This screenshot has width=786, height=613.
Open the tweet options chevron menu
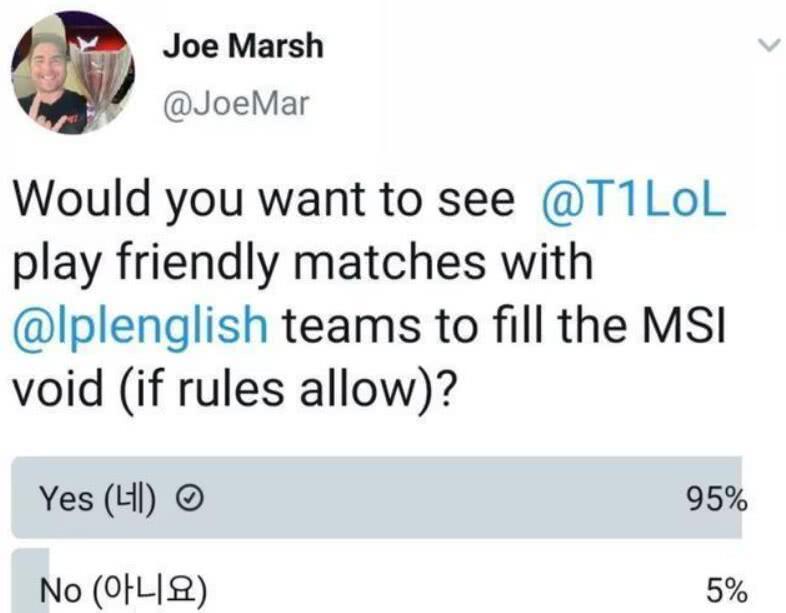(767, 45)
